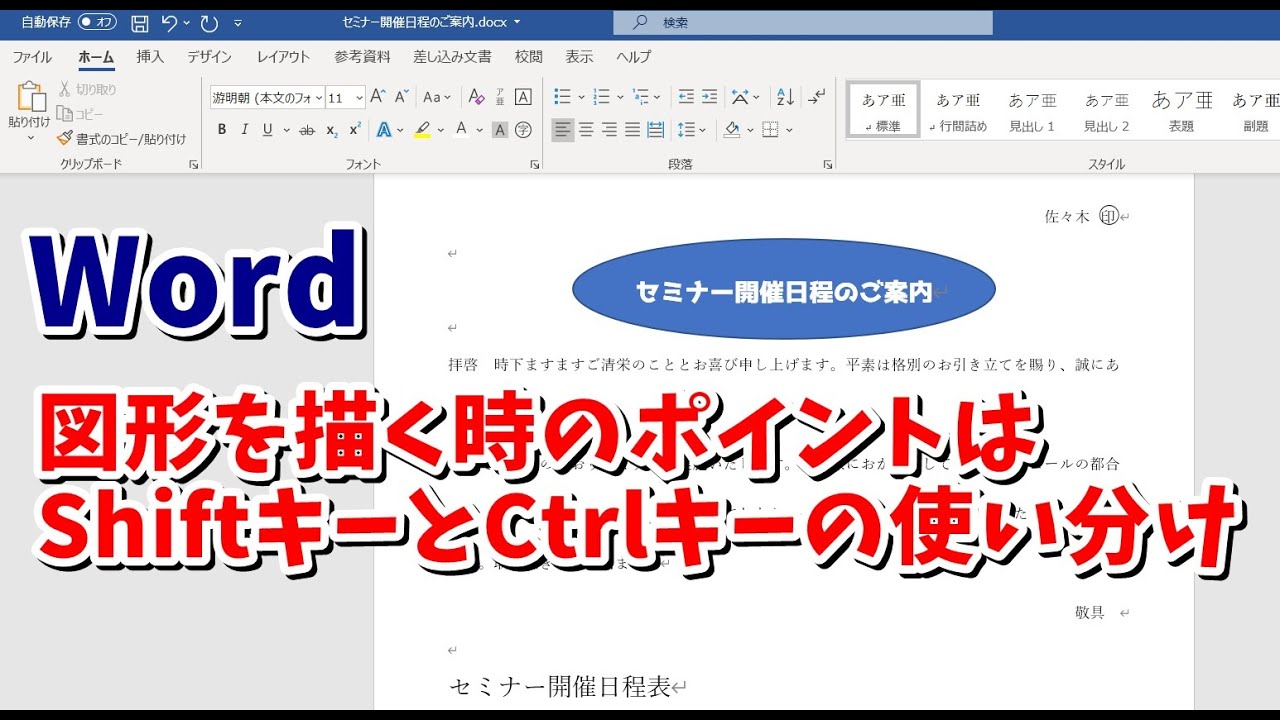Viewport: 1280px width, 720px height.
Task: Click the 書式のコピー/貼り付け format painter
Action: pos(121,138)
